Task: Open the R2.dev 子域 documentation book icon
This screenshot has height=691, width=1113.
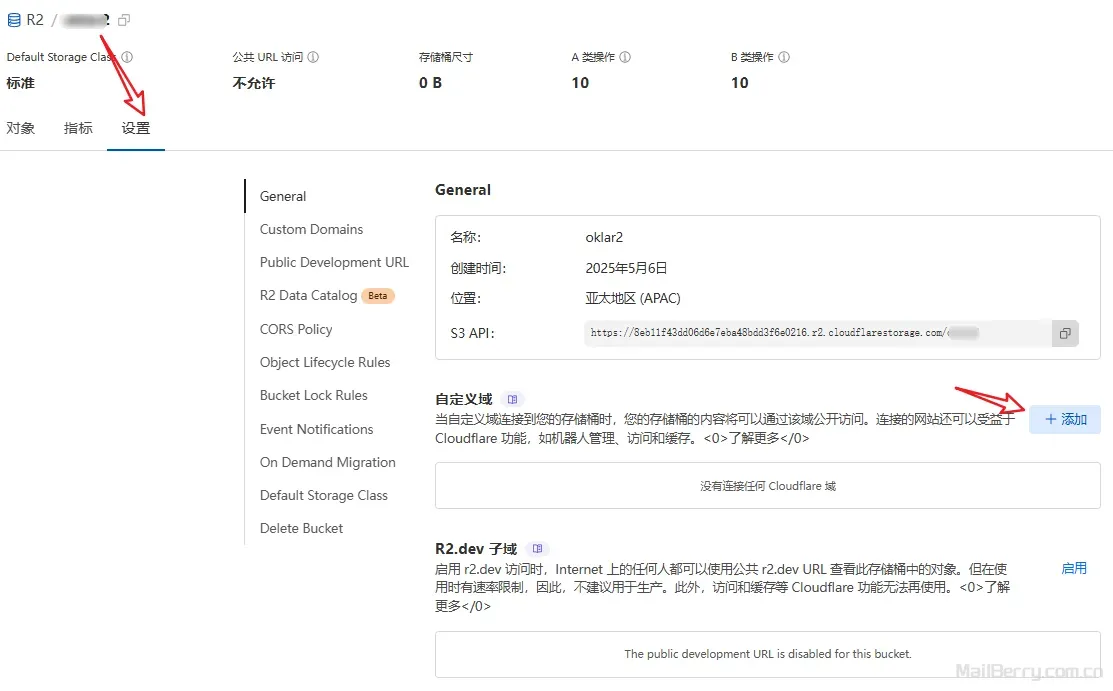Action: 537,548
